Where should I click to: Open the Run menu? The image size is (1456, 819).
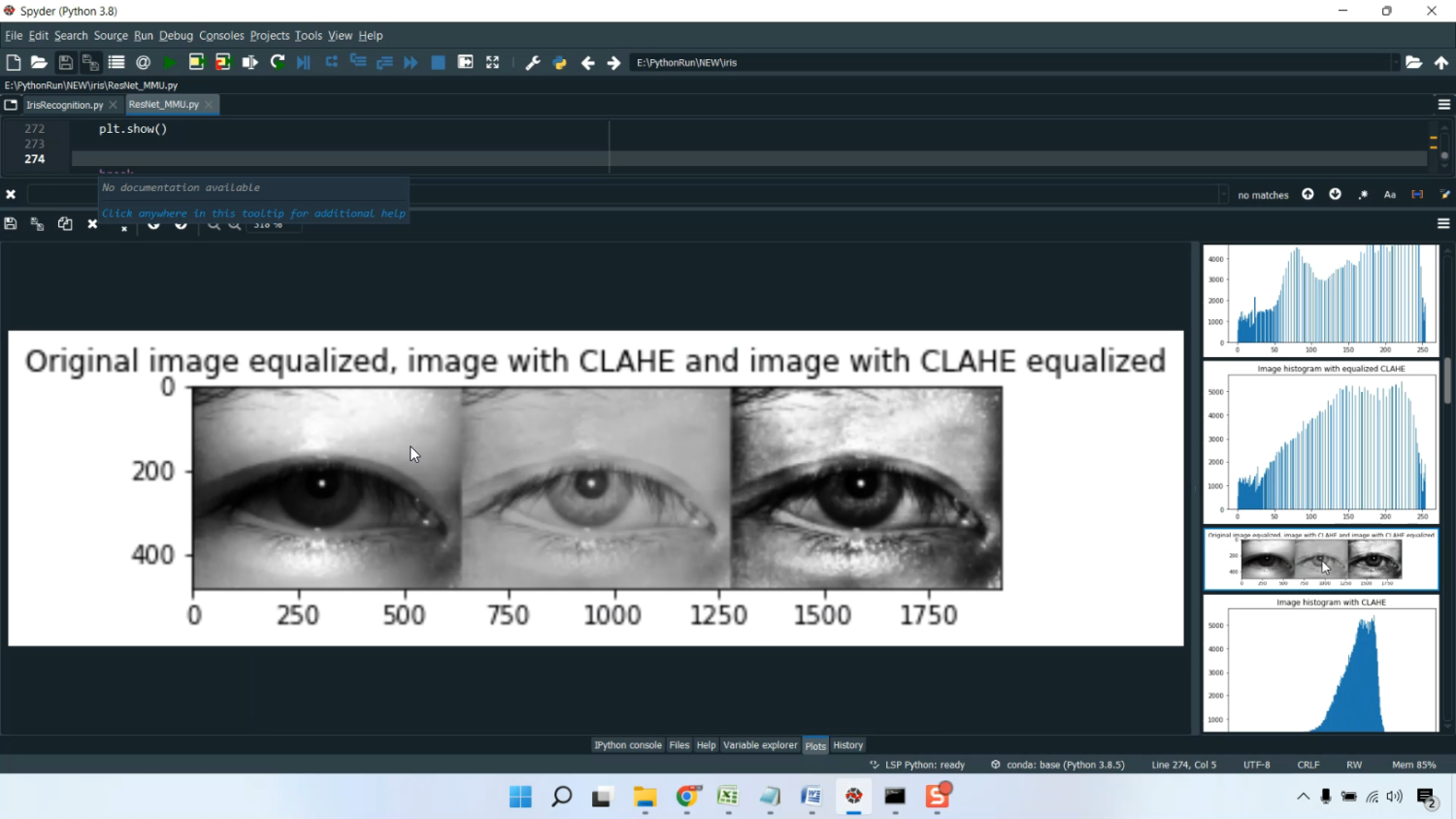coord(143,36)
